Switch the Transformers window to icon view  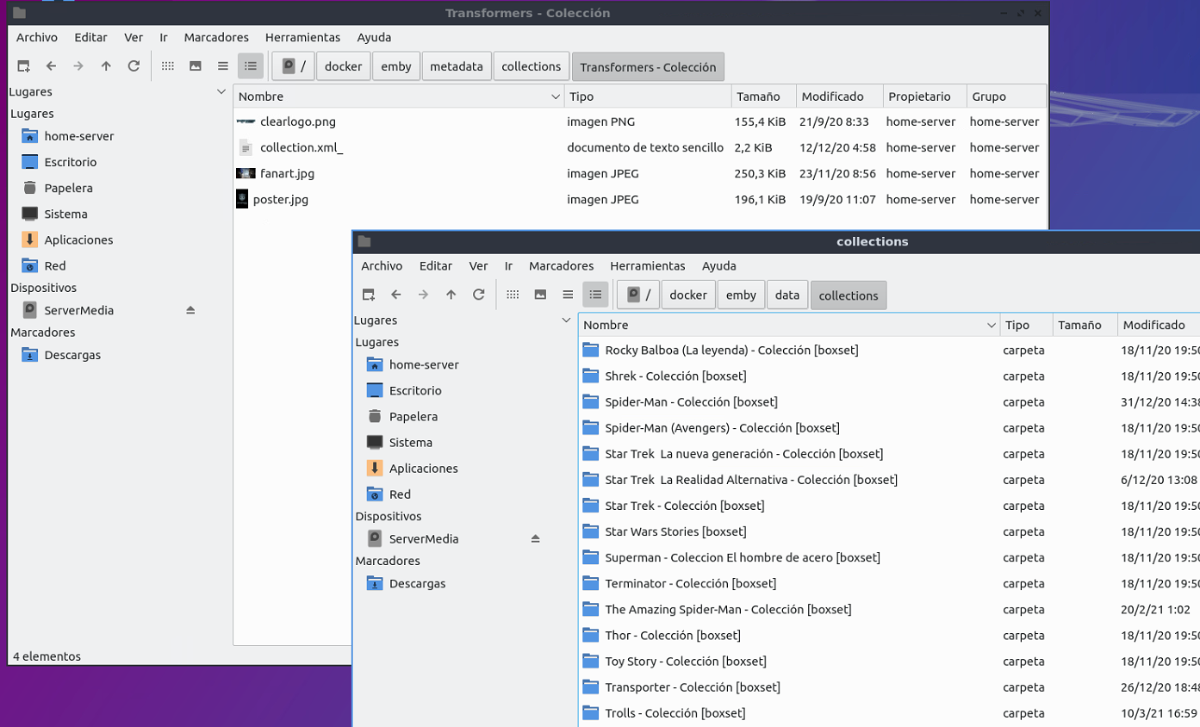click(168, 66)
